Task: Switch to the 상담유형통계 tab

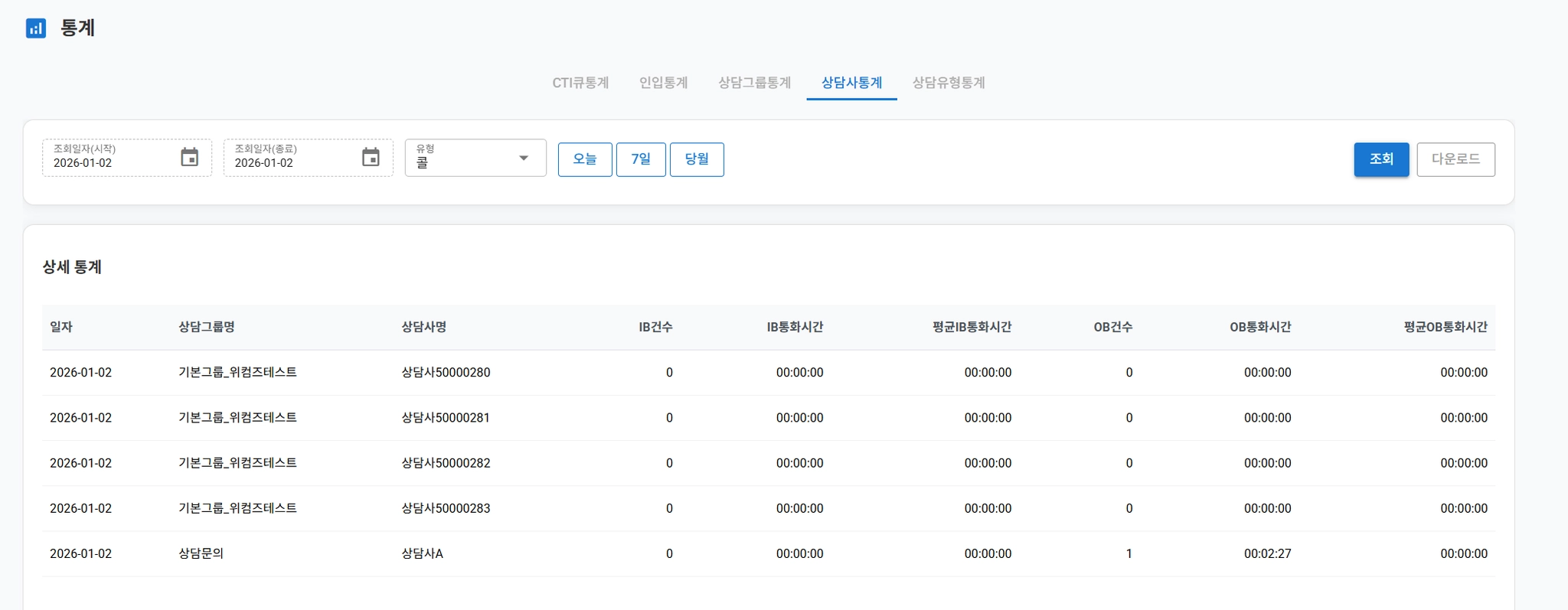Action: point(949,83)
